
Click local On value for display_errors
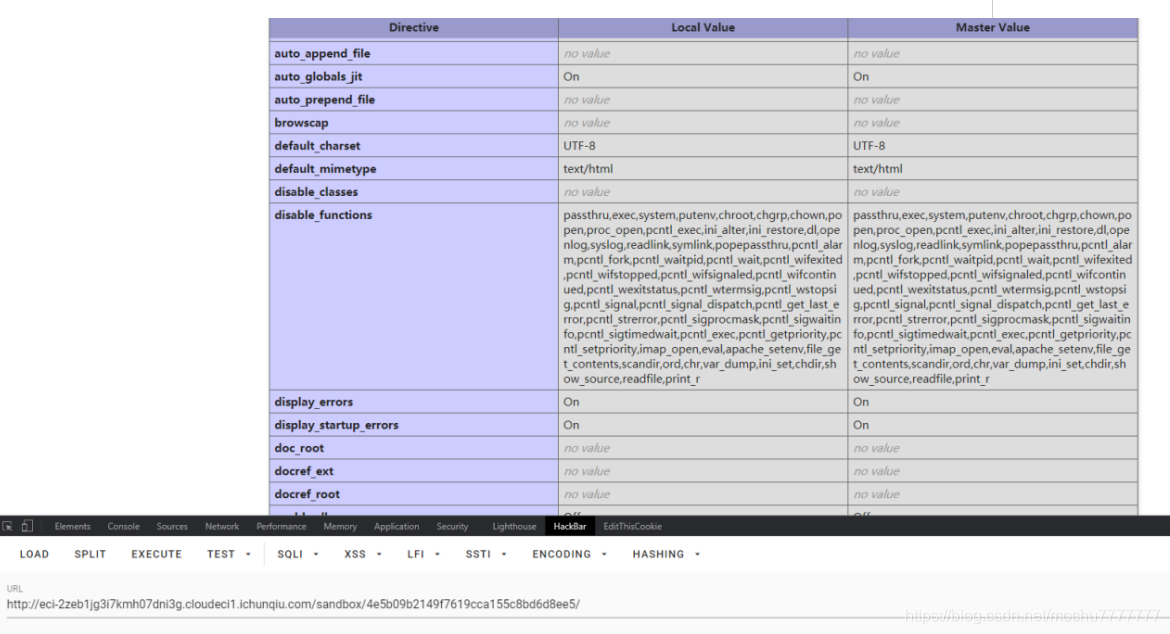[572, 402]
